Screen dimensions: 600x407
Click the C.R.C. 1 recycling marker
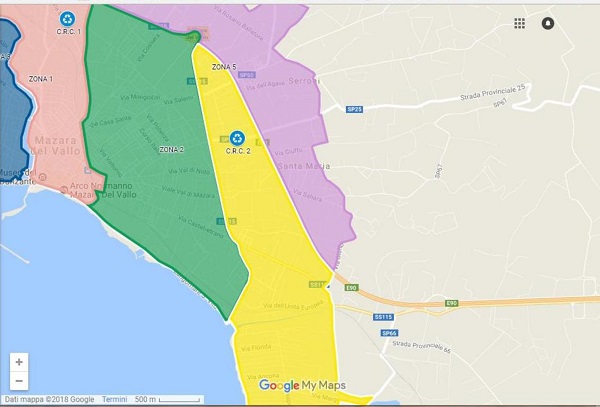point(67,18)
